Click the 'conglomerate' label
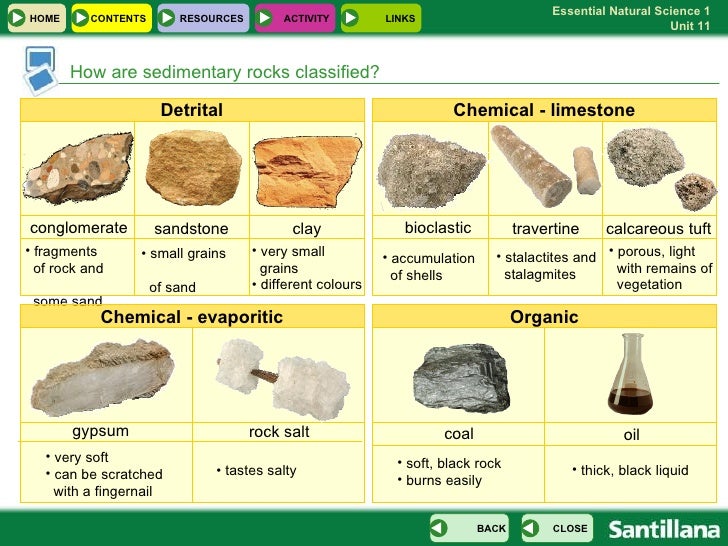The height and width of the screenshot is (546, 728). pos(78,228)
